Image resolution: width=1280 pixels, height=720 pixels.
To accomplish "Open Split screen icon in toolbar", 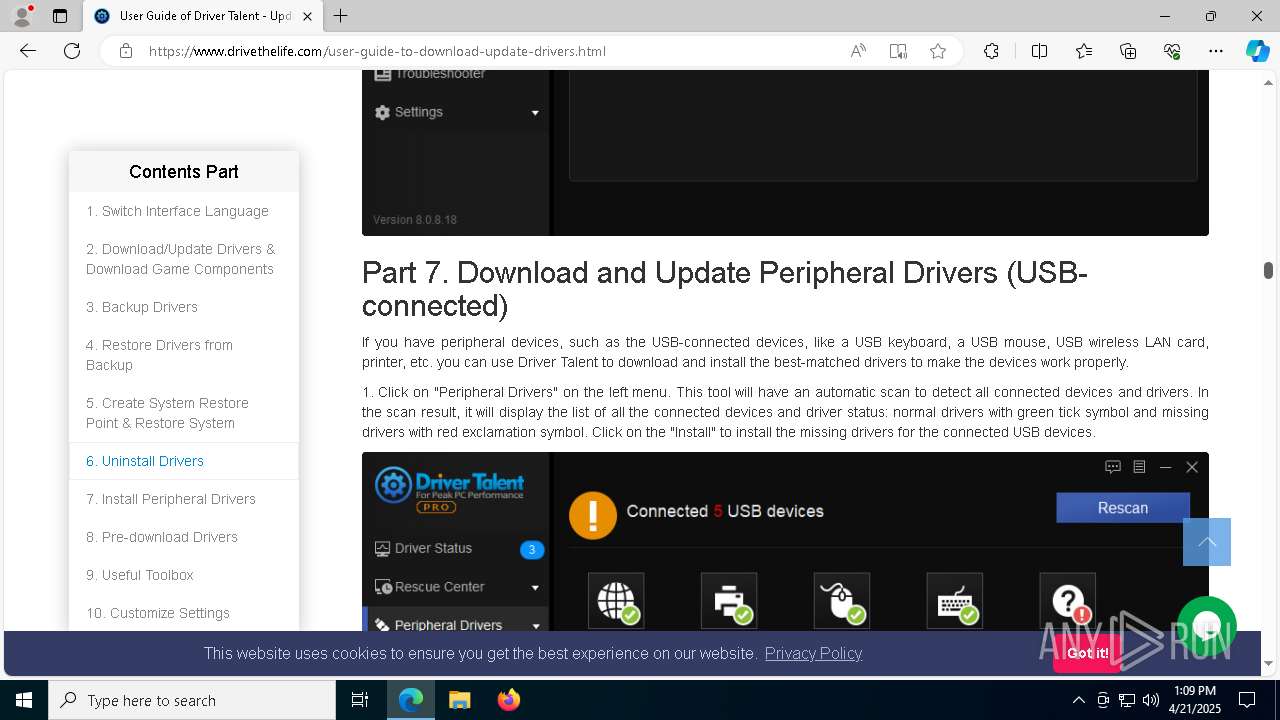I will click(x=1039, y=51).
